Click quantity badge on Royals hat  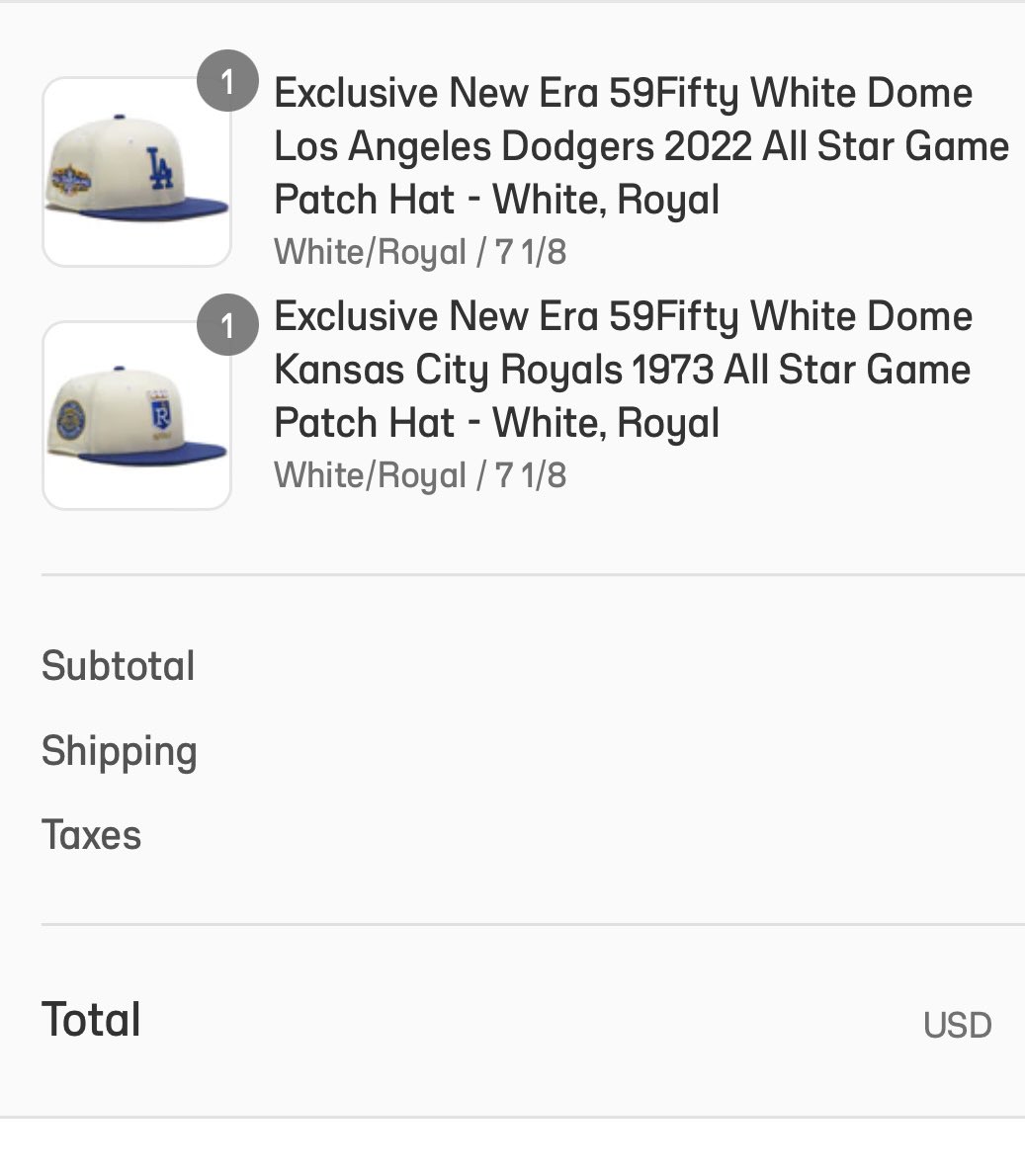click(227, 325)
